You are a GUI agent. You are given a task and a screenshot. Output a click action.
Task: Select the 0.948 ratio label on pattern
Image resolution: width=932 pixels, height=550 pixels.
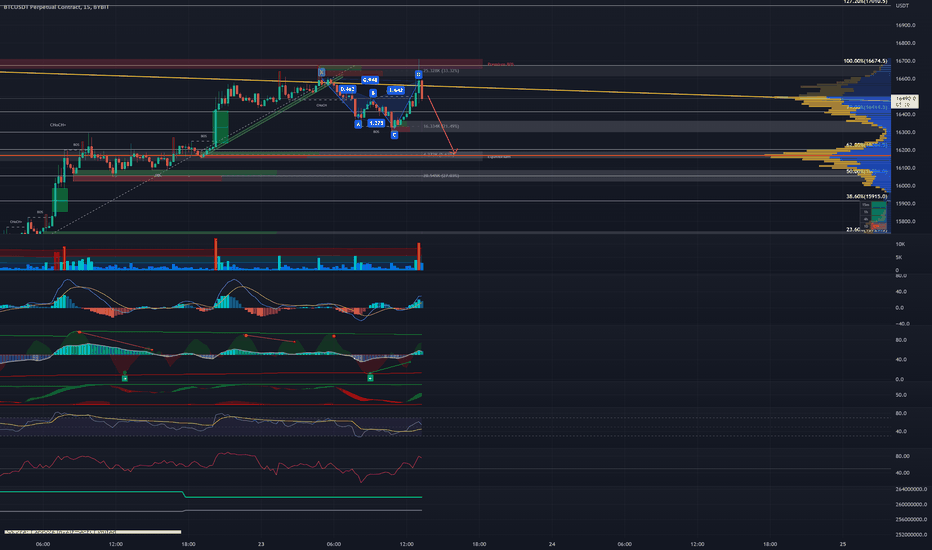coord(370,80)
